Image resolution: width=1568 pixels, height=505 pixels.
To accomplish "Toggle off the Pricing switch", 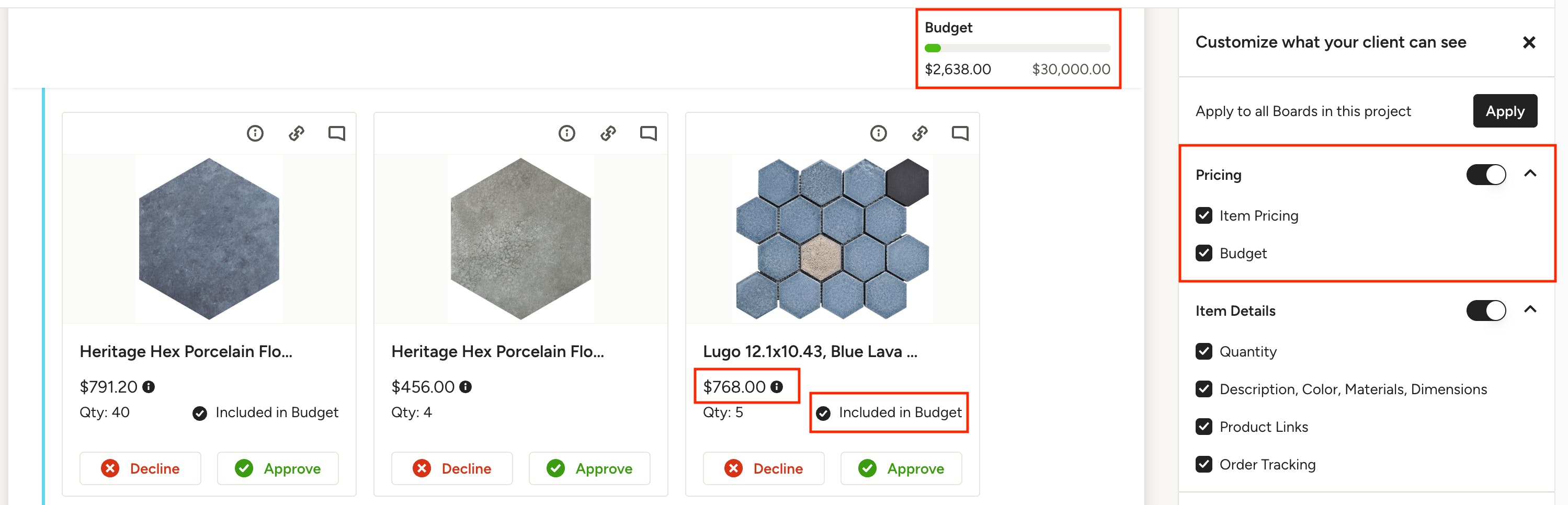I will [1486, 175].
